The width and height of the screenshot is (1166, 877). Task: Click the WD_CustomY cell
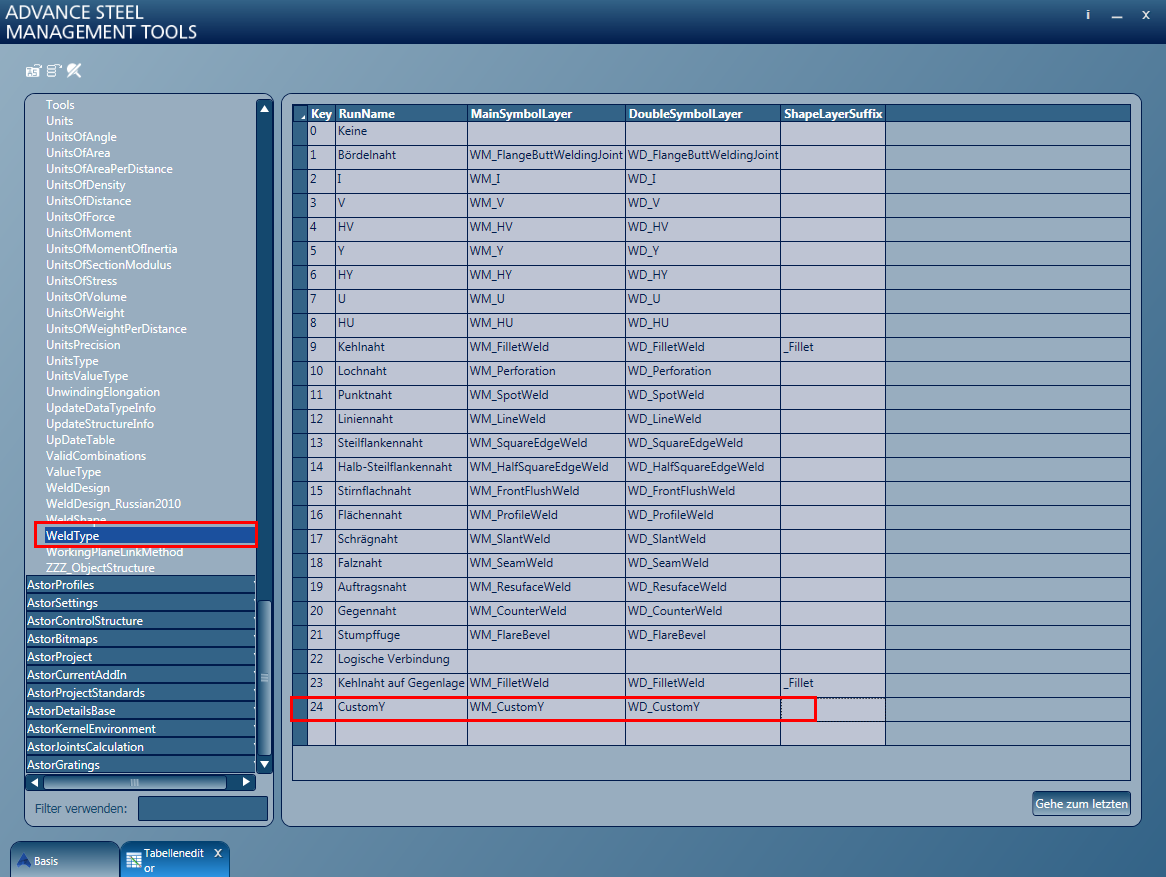coord(703,707)
